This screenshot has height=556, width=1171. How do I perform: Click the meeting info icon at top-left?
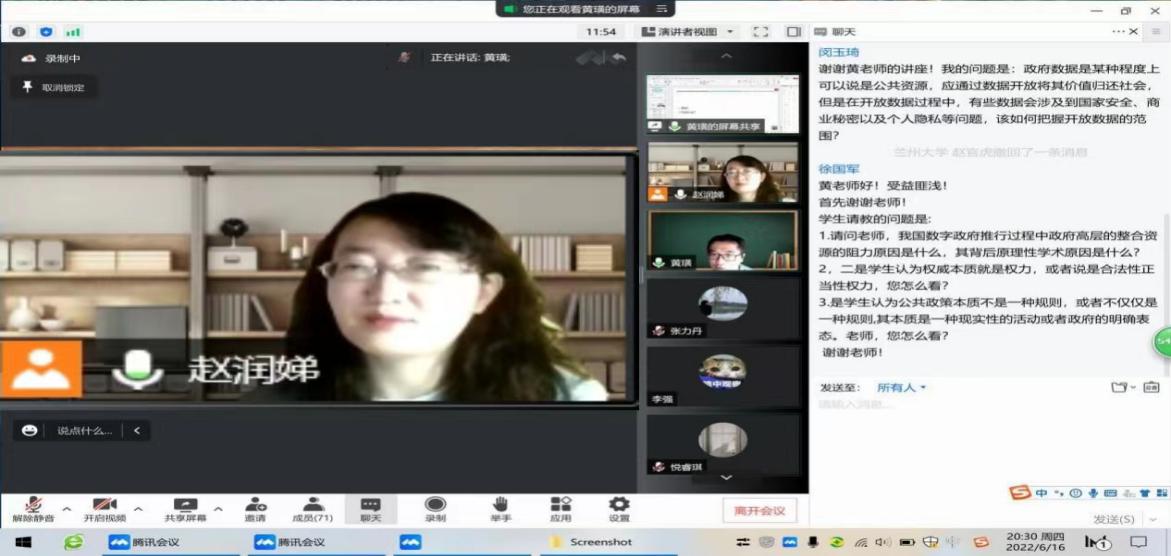(x=19, y=32)
